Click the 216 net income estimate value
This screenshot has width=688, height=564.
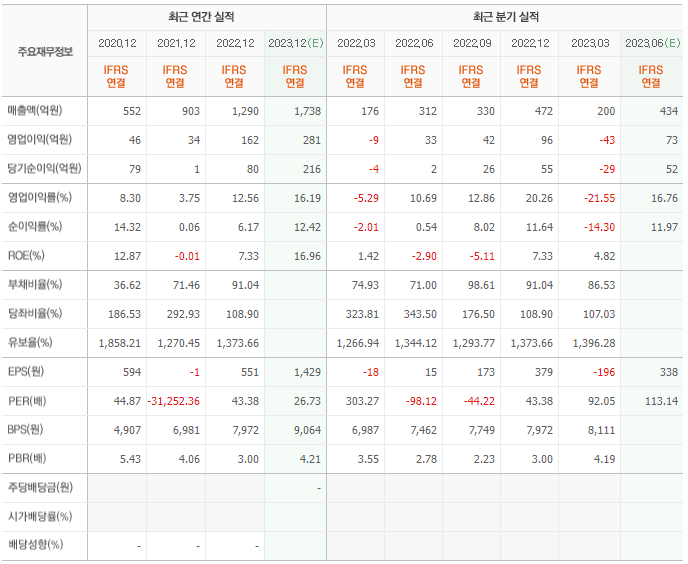(x=312, y=169)
